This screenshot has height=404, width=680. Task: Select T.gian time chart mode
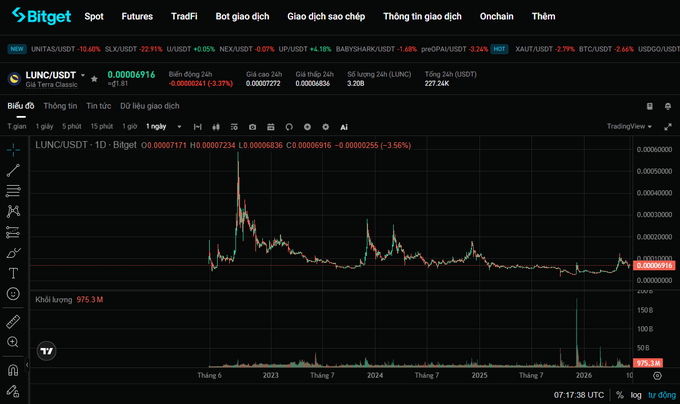click(x=17, y=126)
